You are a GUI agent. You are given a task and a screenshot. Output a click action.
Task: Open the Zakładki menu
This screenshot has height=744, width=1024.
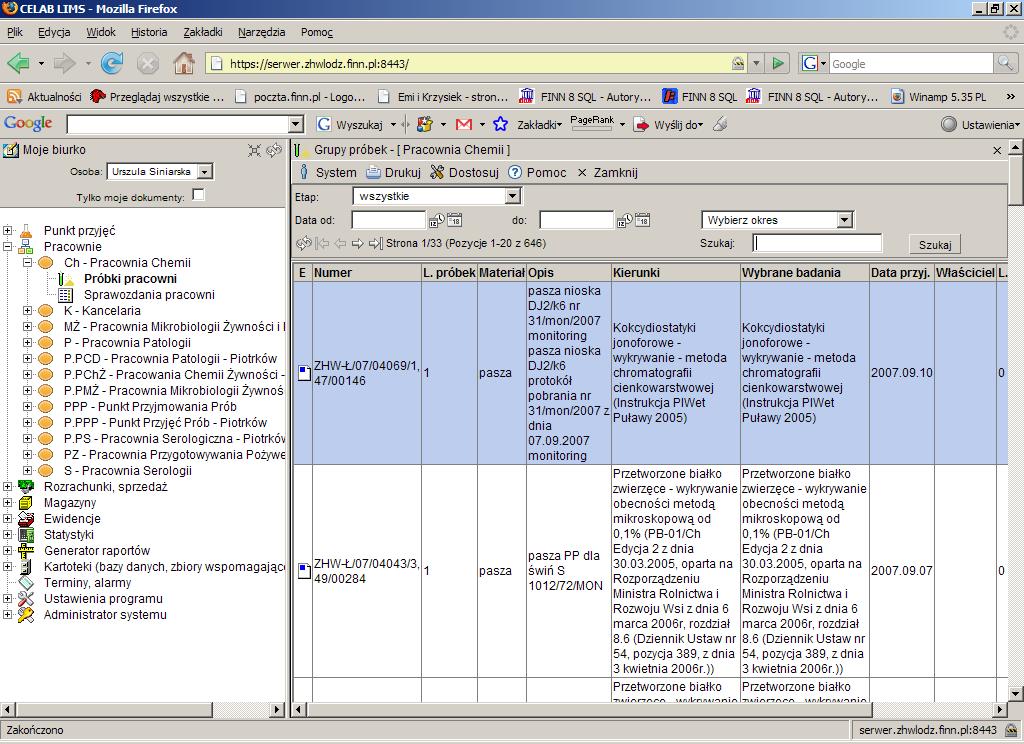pyautogui.click(x=203, y=32)
